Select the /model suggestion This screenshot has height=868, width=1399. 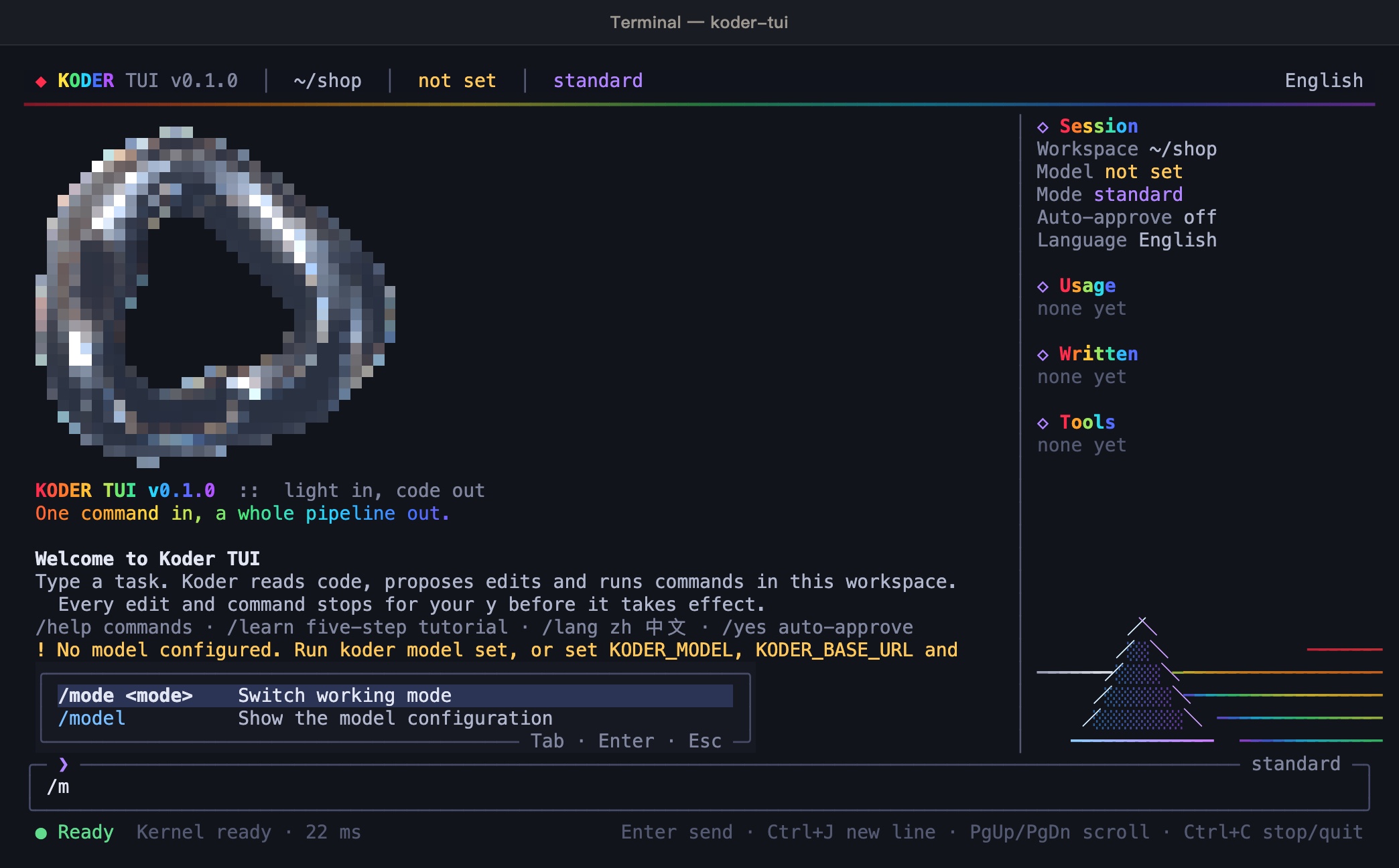click(395, 718)
